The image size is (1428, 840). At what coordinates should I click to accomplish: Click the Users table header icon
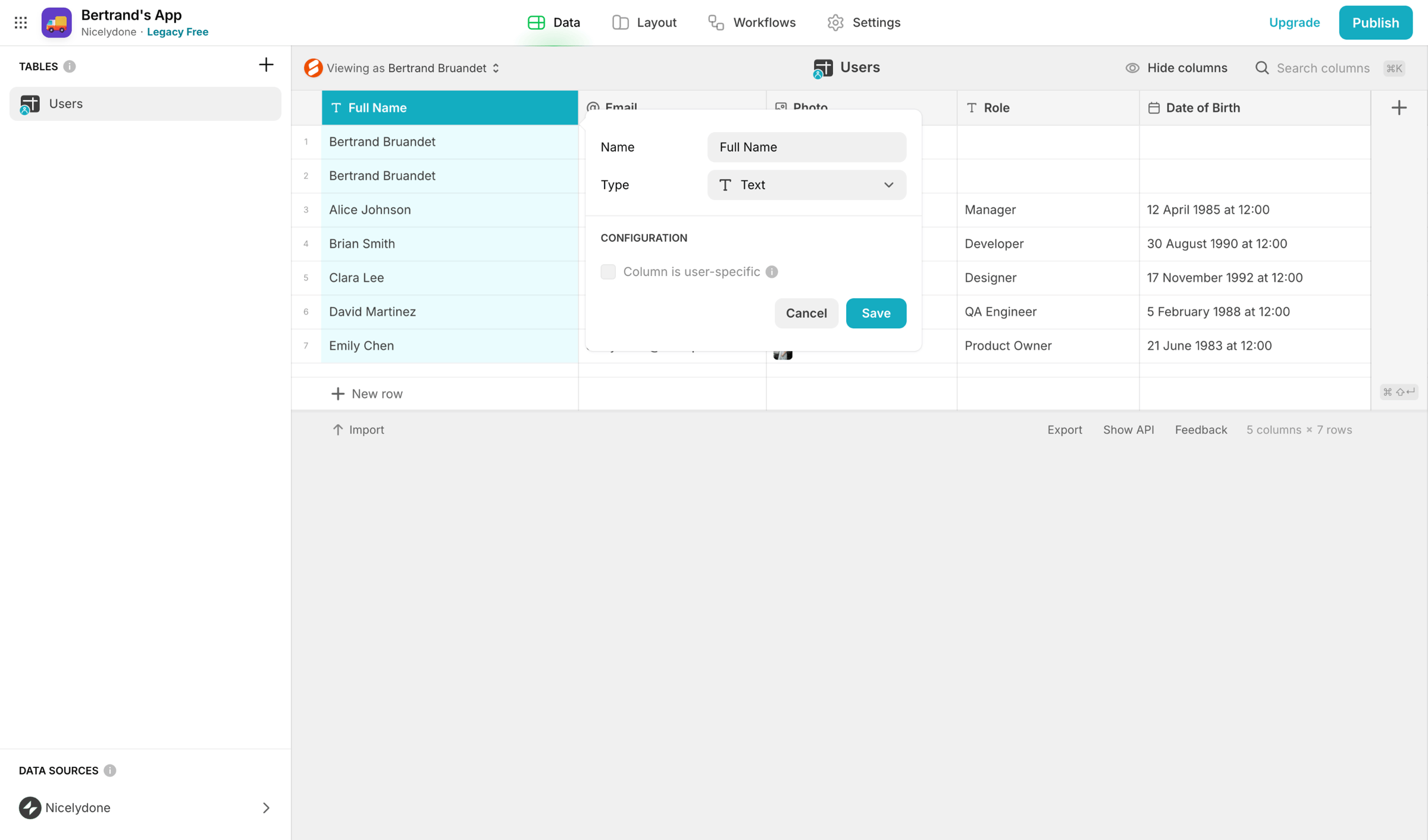[x=823, y=68]
